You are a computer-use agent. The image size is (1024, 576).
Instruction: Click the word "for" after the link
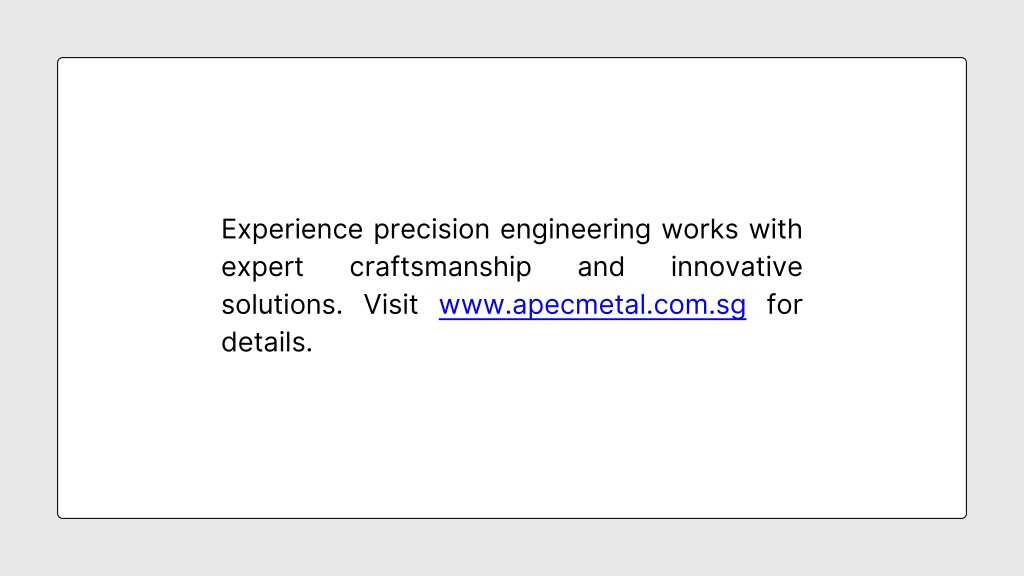784,305
